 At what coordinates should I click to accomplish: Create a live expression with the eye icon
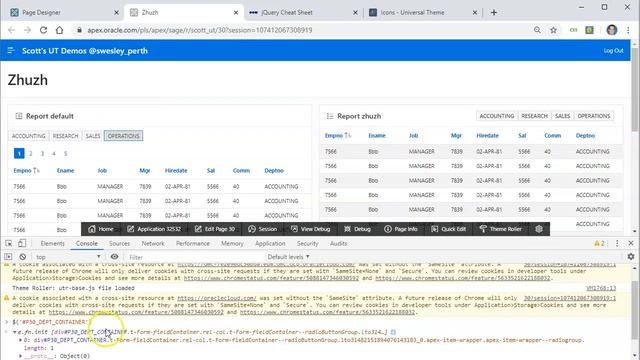tap(114, 257)
